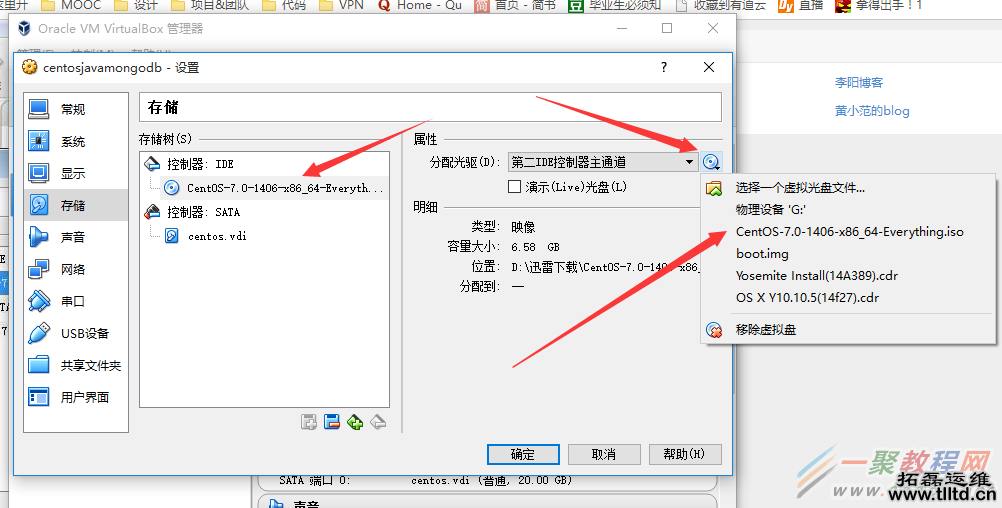The height and width of the screenshot is (508, 1002).
Task: Open the 第二IDE控制器主通道 dropdown
Action: click(x=602, y=162)
